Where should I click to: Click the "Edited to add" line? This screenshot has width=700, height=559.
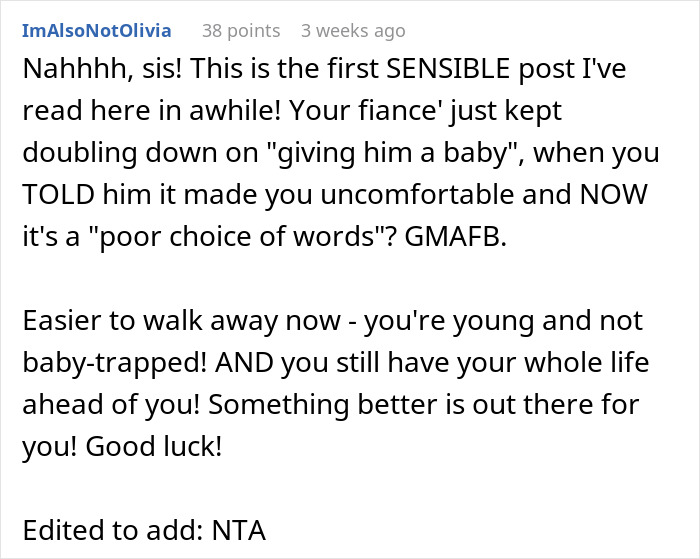[110, 530]
